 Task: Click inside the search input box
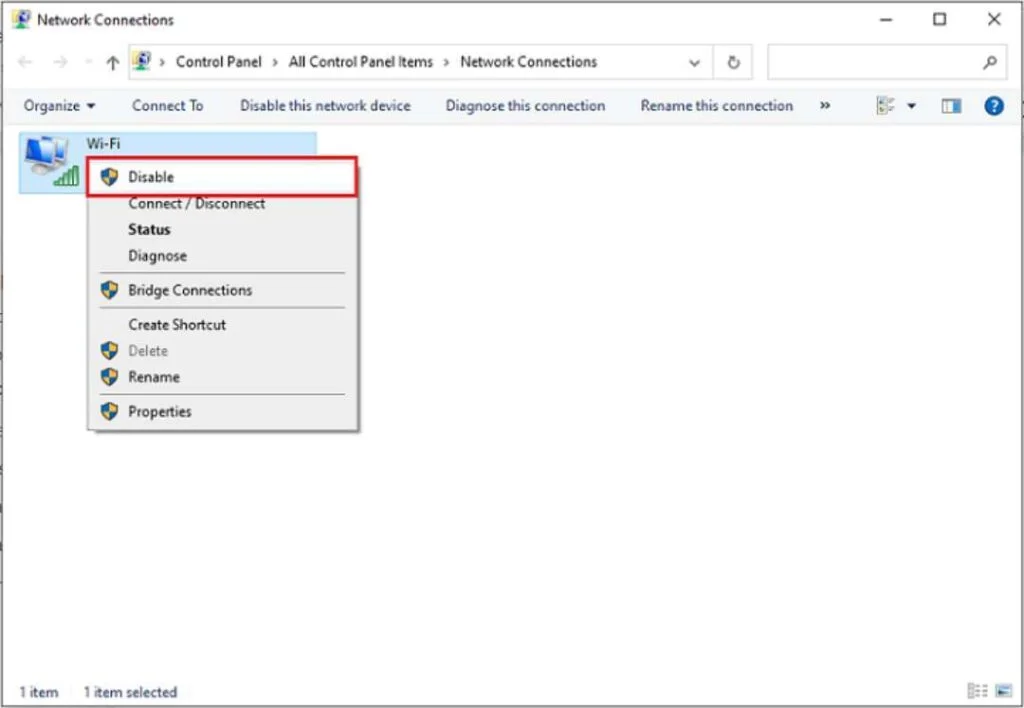(870, 62)
